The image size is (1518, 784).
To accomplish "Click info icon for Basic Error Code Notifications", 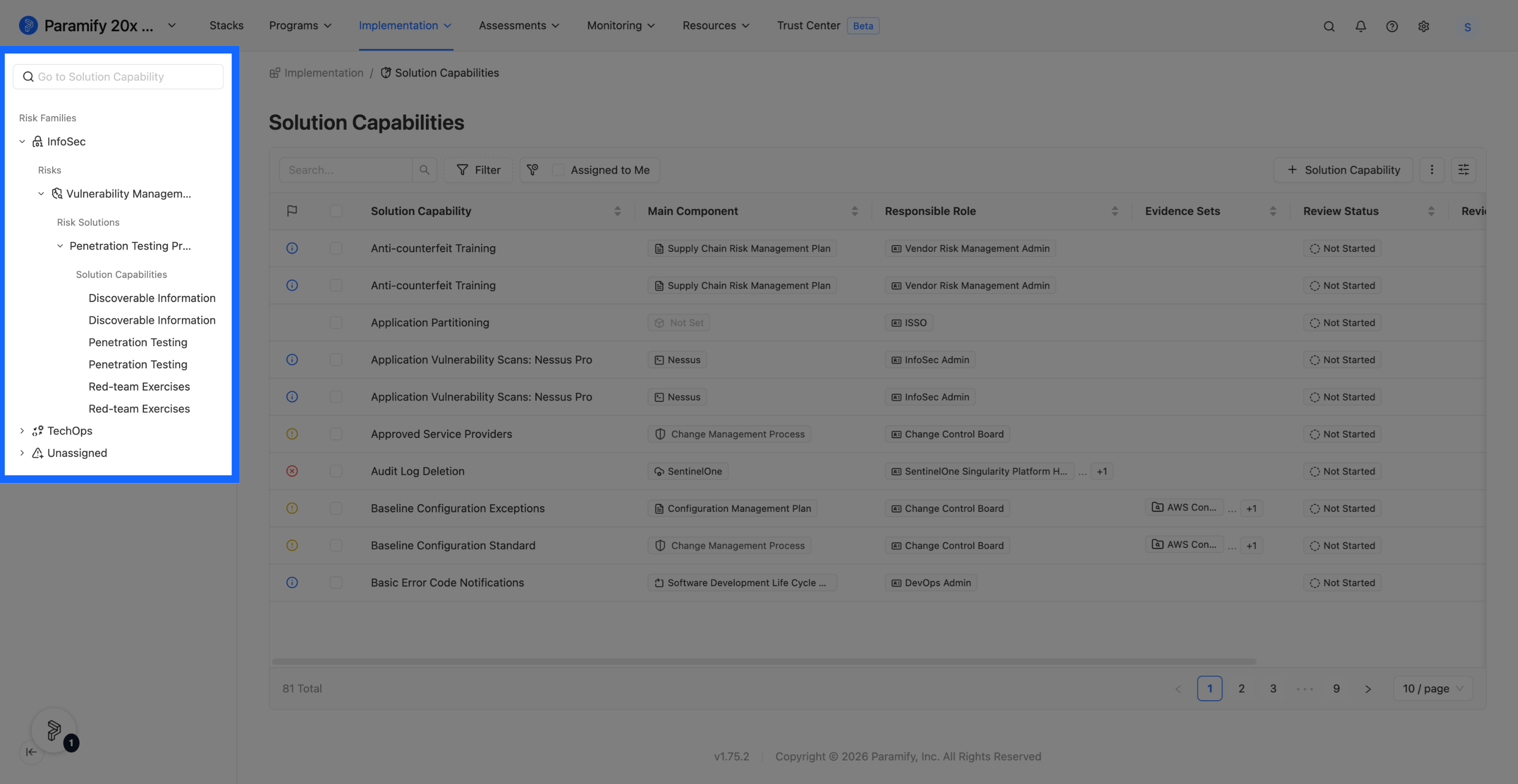I will point(292,582).
